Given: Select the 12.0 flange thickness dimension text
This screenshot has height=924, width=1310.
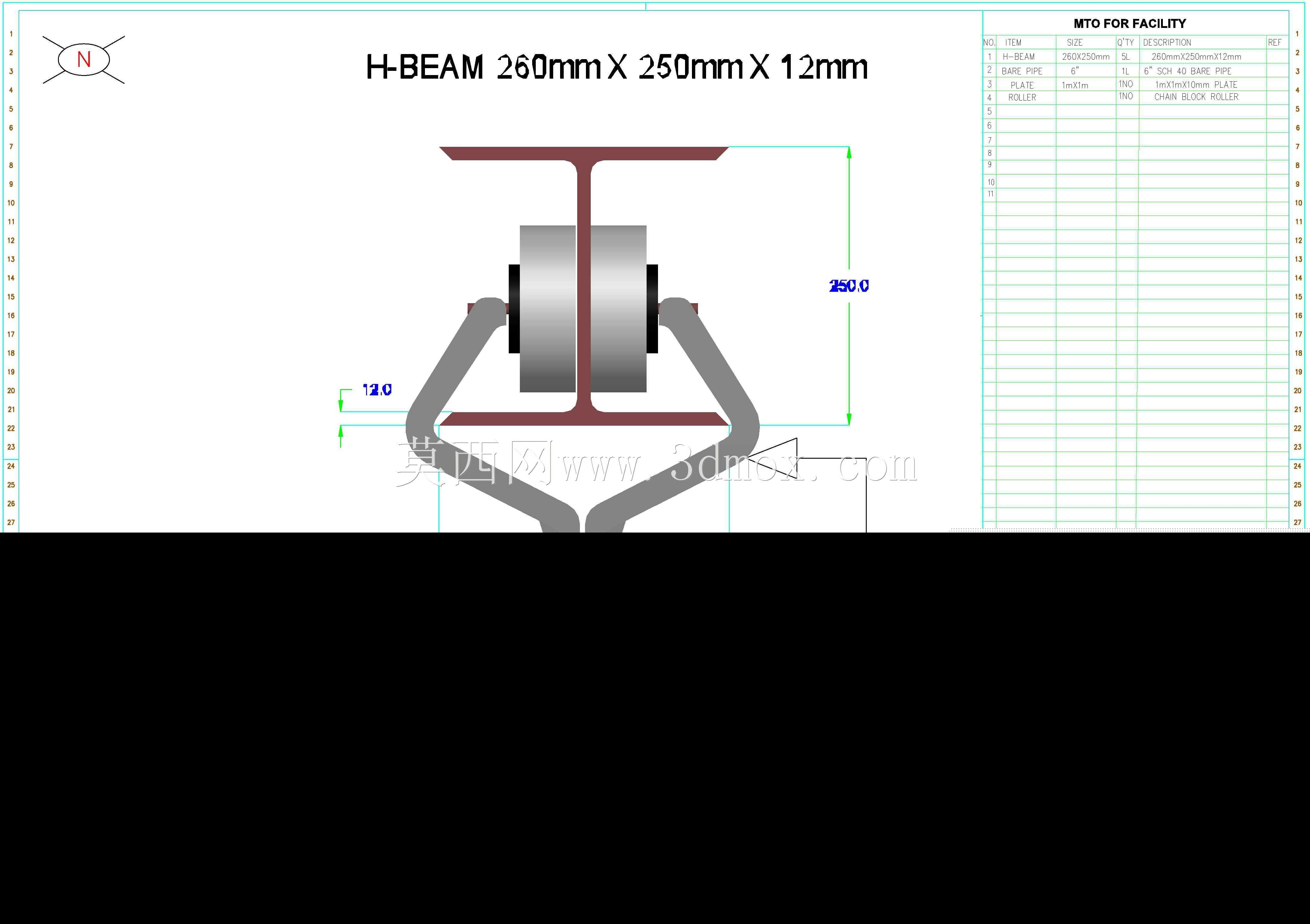Looking at the screenshot, I should [377, 390].
